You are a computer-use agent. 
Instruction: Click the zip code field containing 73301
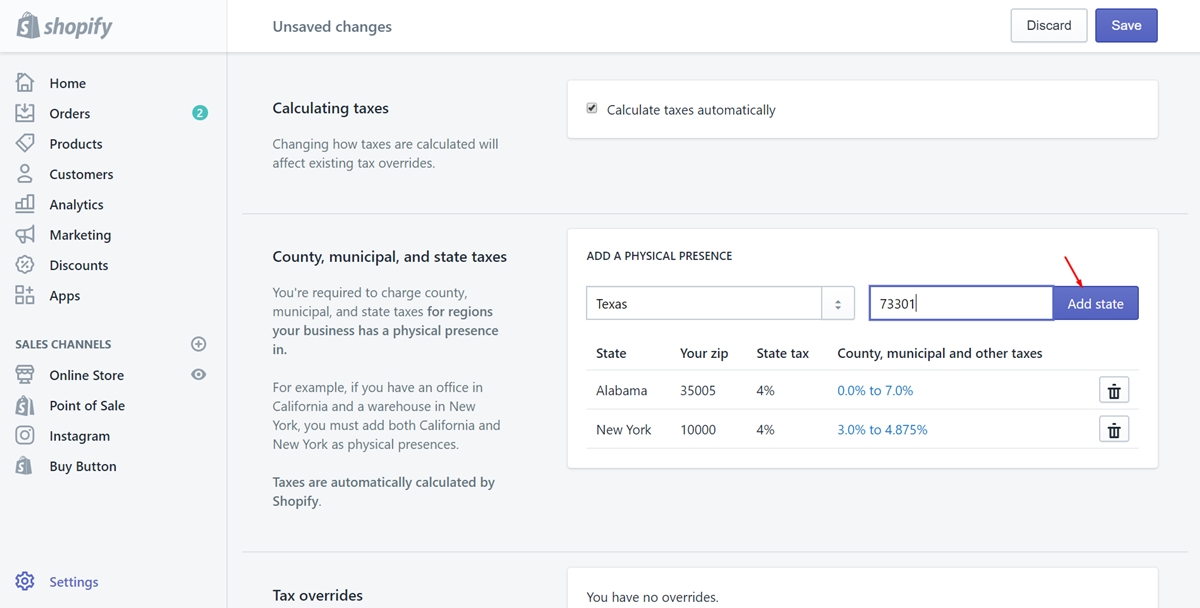[x=961, y=304]
